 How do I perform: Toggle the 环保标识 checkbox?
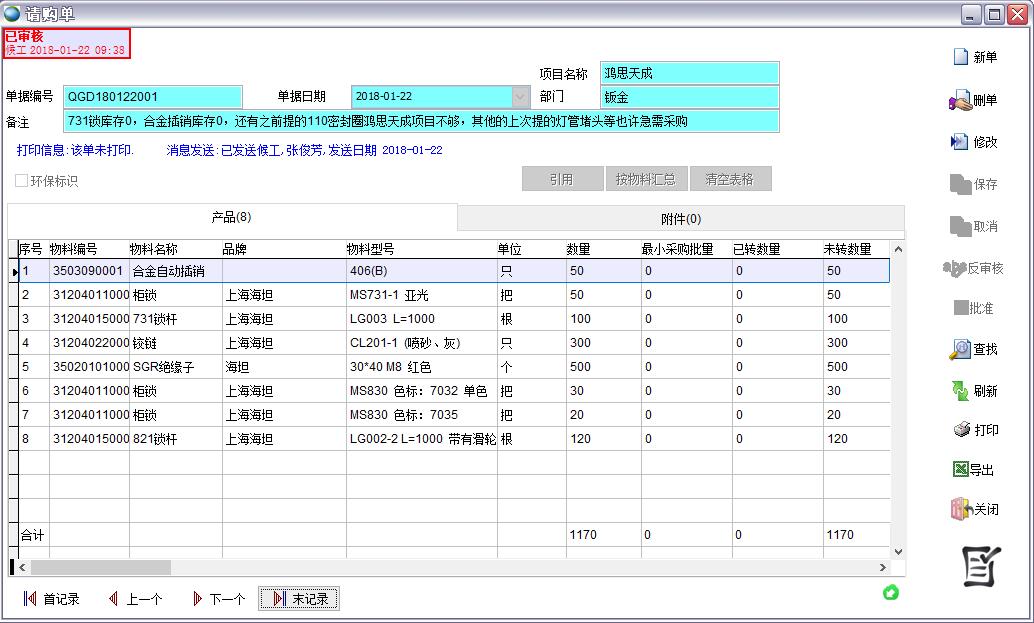coord(22,181)
